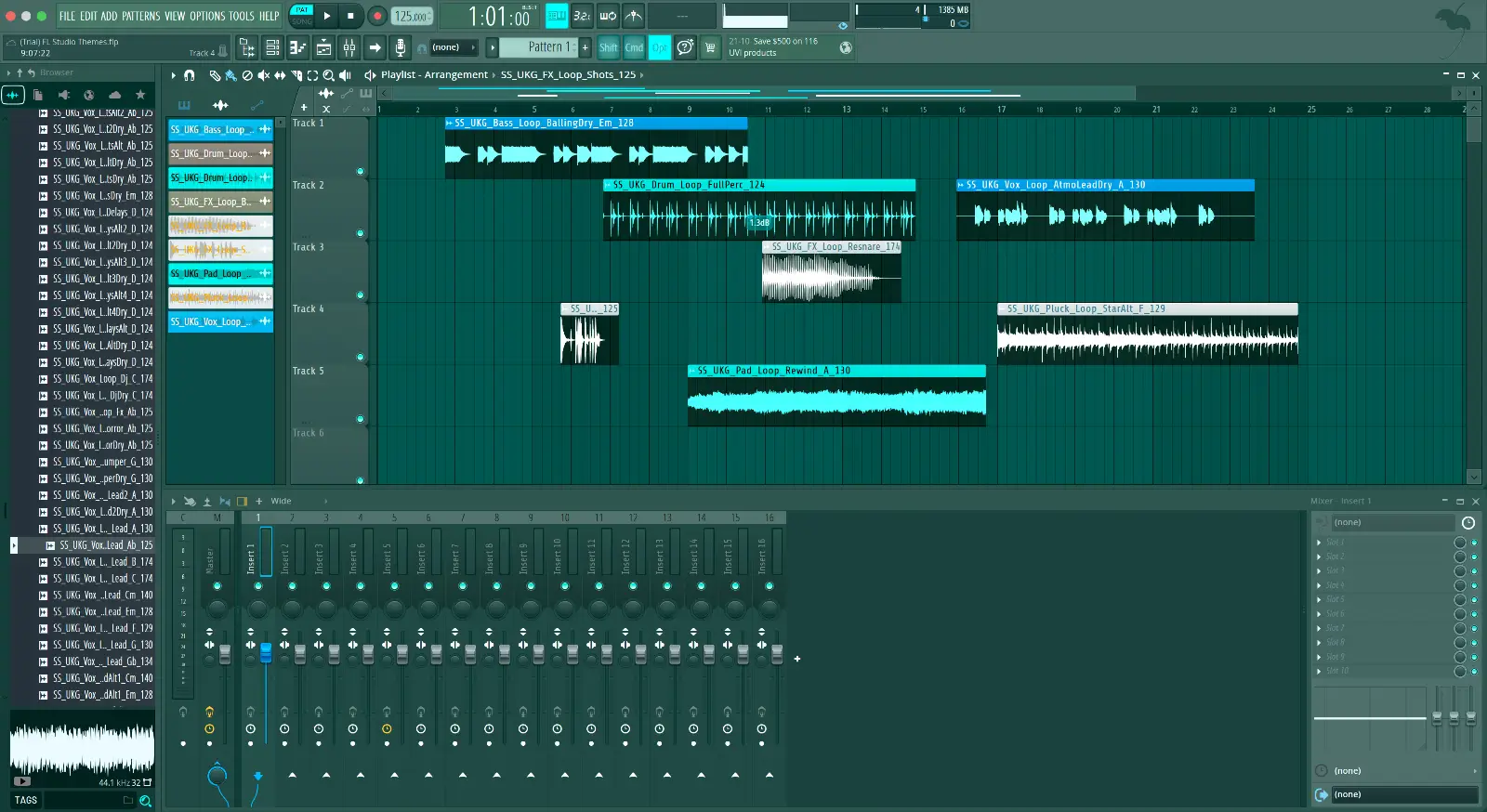Viewport: 1487px width, 812px height.
Task: Click the 125.000 tempo field
Action: pos(412,16)
